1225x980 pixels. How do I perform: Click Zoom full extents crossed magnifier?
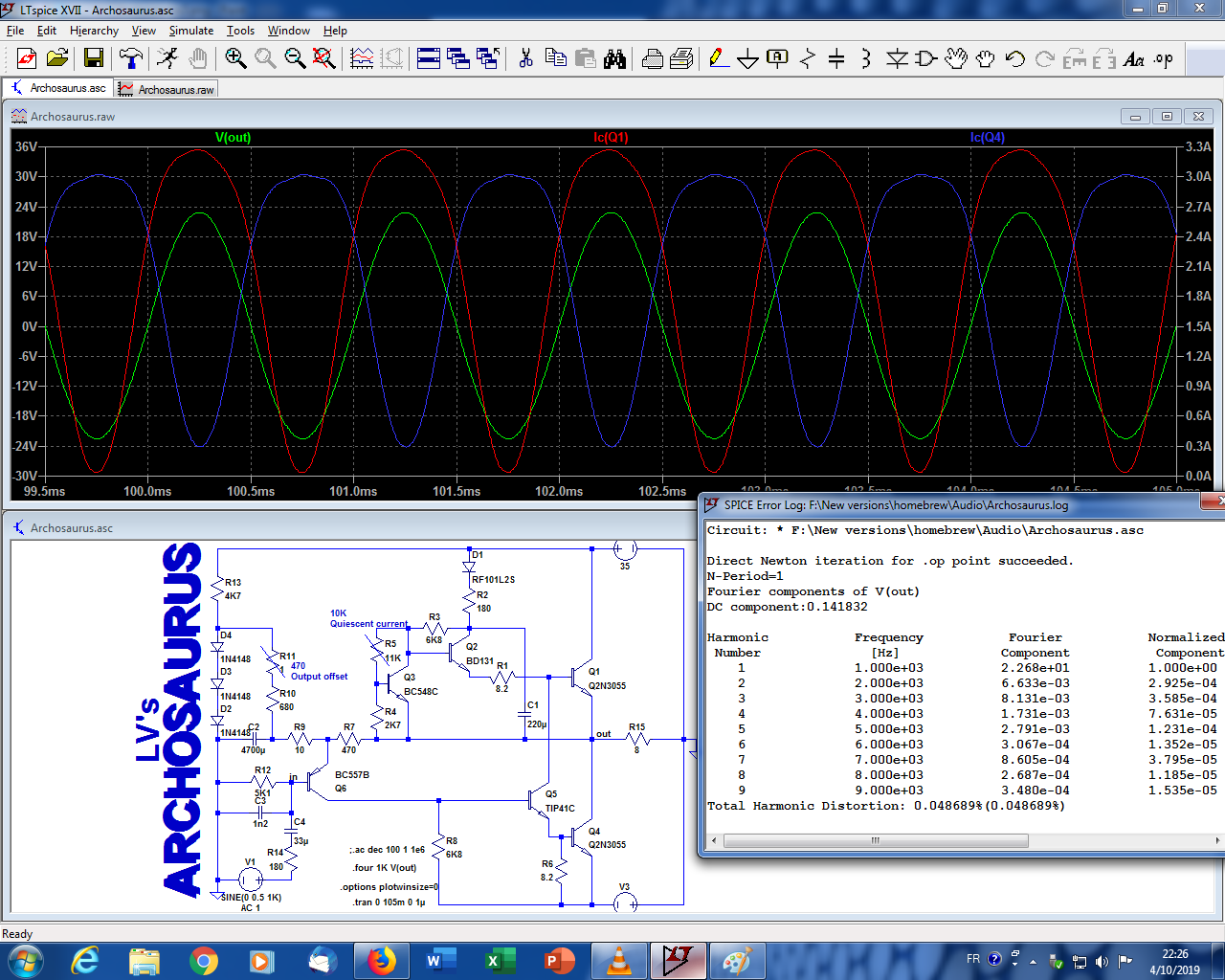[x=324, y=59]
